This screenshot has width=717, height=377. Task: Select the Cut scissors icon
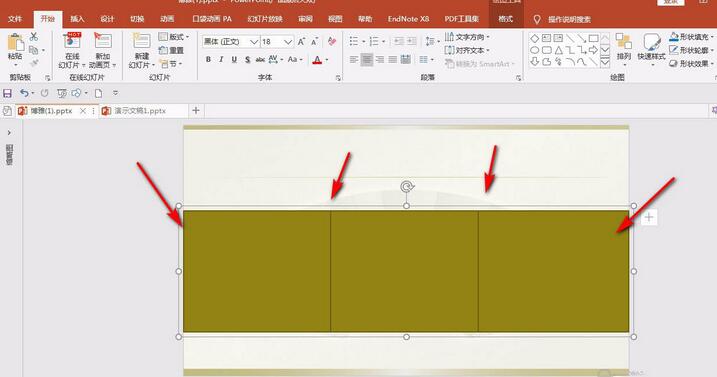click(34, 37)
